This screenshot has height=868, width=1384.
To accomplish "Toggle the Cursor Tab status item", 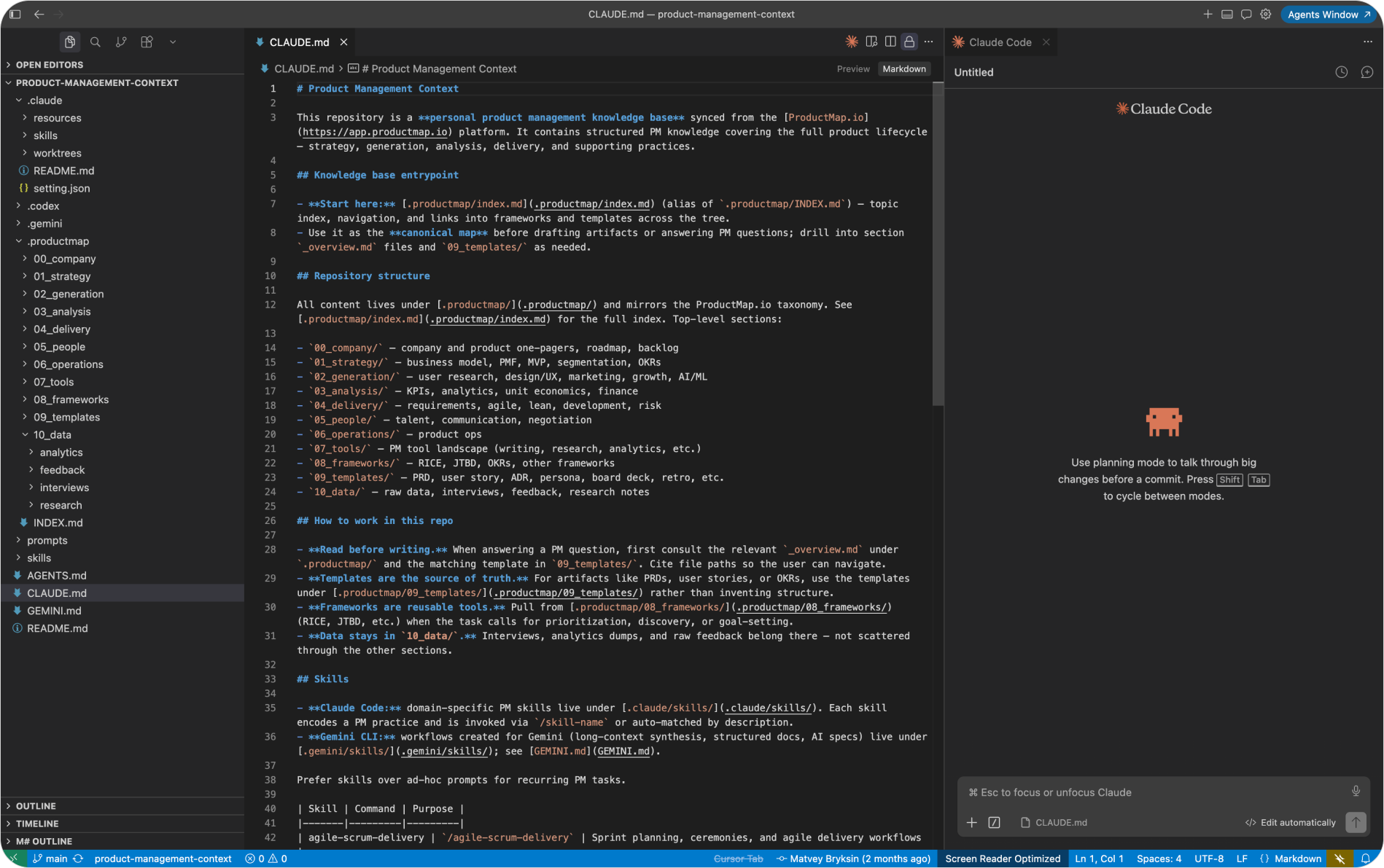I will [738, 859].
